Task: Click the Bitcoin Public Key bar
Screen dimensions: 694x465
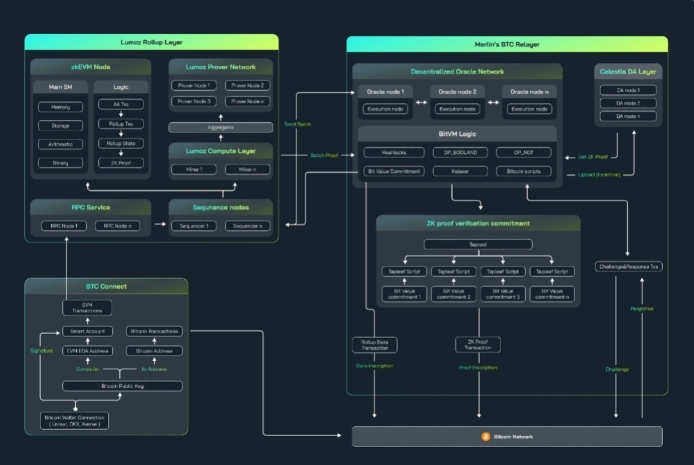Action: click(123, 386)
